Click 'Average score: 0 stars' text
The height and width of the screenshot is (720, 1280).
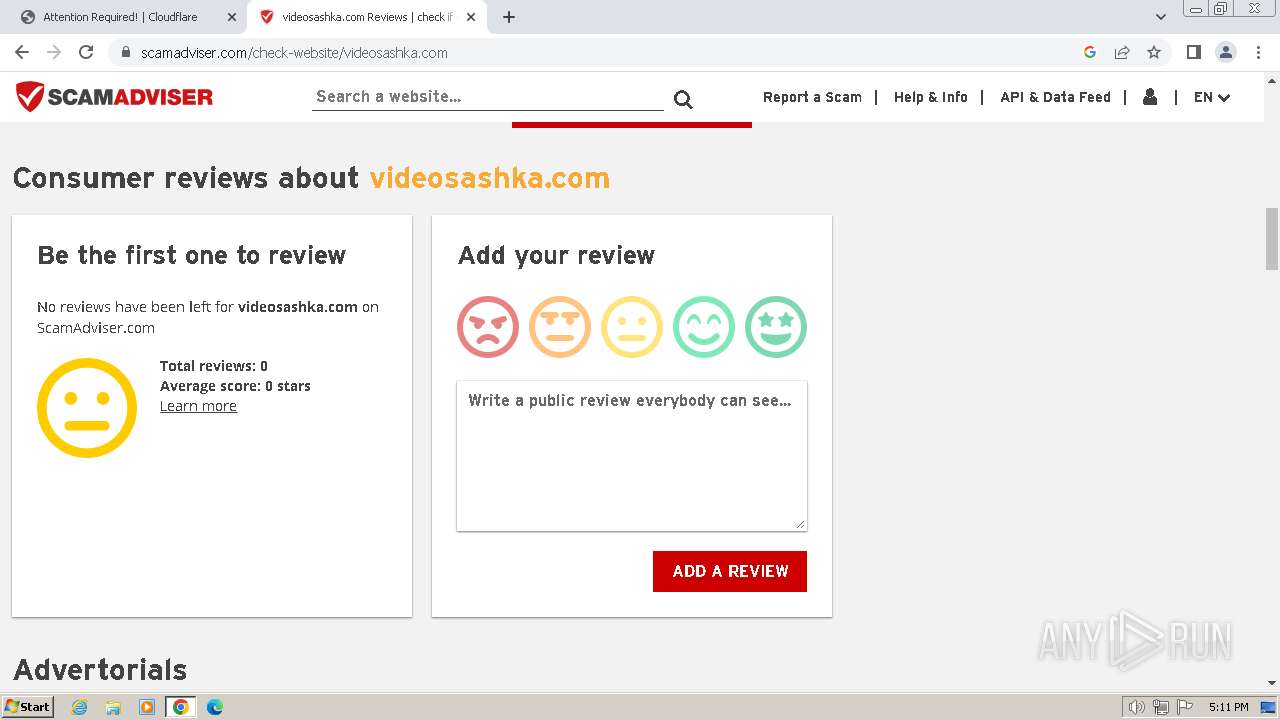click(x=235, y=386)
